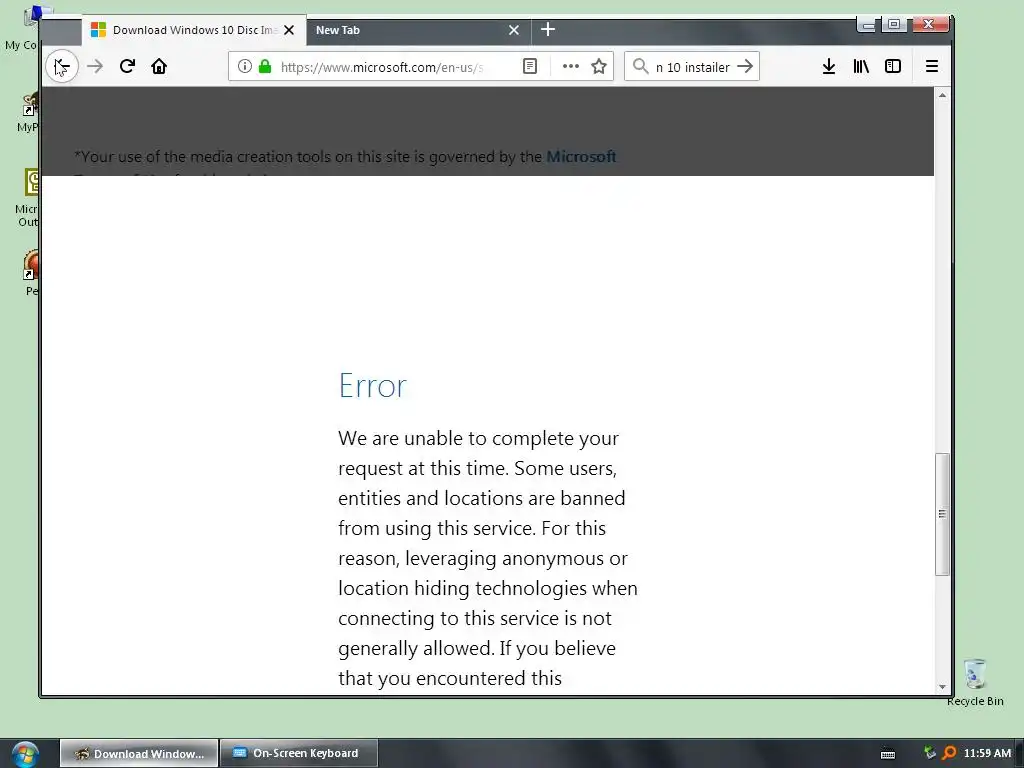Open the Firefox home page

point(159,66)
